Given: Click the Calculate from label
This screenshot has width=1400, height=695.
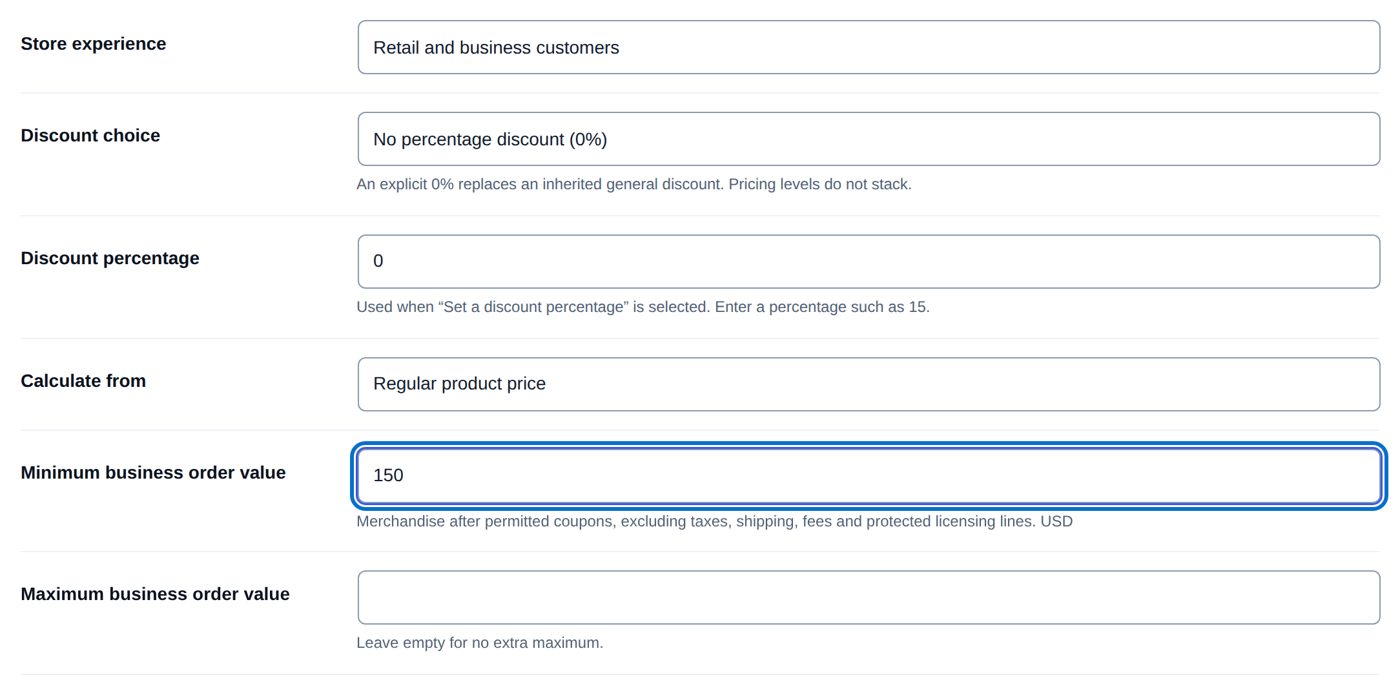Looking at the screenshot, I should pyautogui.click(x=84, y=381).
